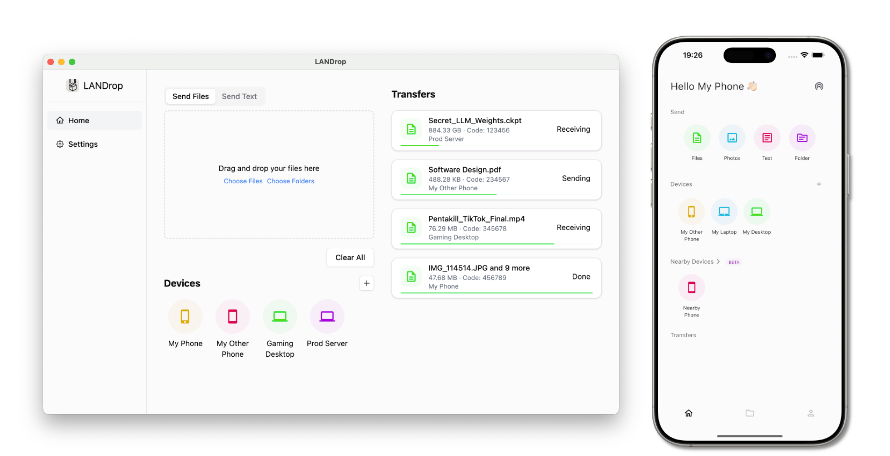Tap the Folder send icon on phone
The image size is (890, 456).
[802, 138]
